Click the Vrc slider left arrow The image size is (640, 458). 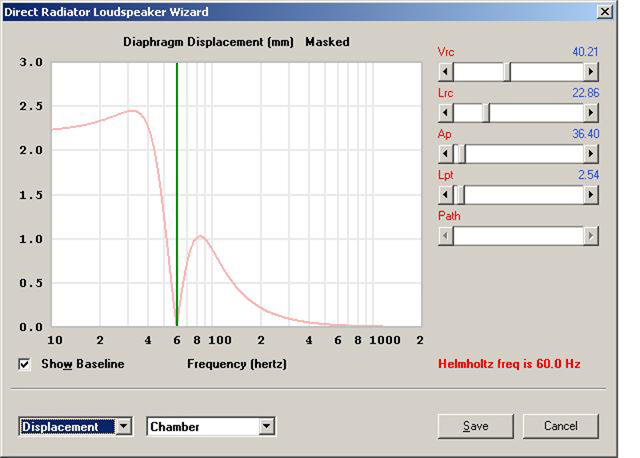(x=446, y=72)
